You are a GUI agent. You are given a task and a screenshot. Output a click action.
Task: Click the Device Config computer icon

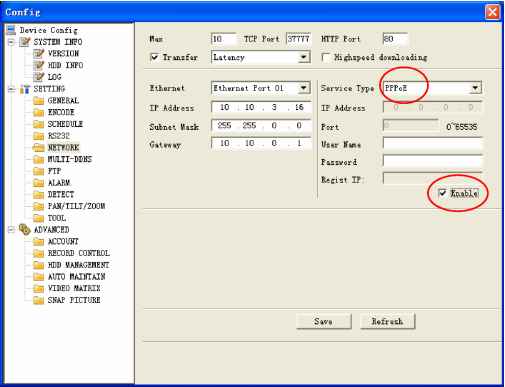(11, 30)
